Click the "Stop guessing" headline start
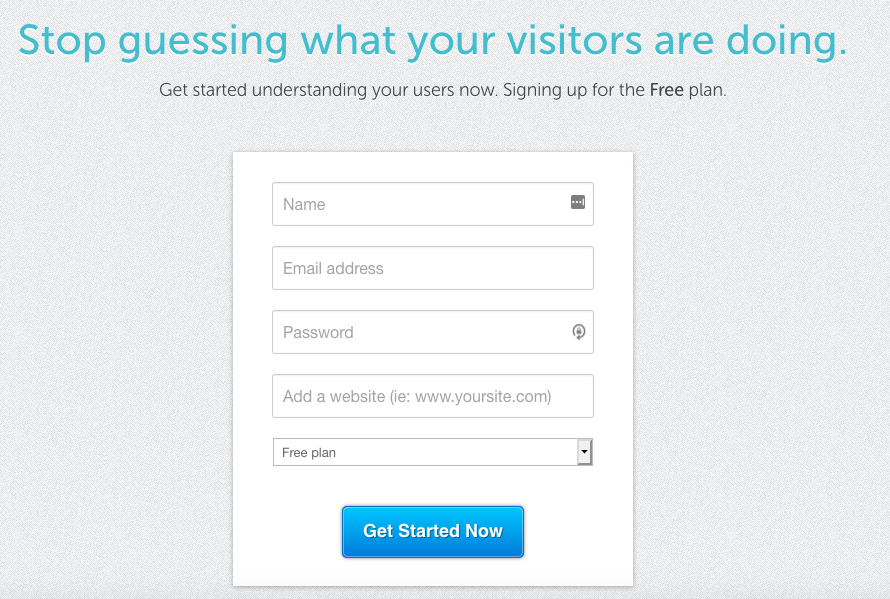 click(66, 40)
